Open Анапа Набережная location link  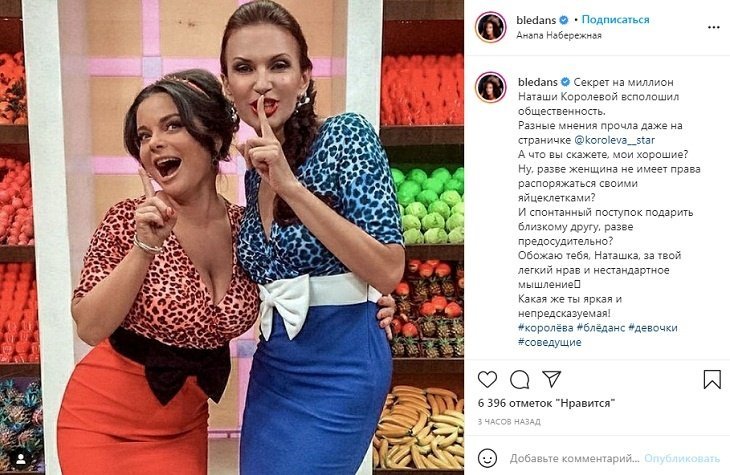[x=559, y=35]
